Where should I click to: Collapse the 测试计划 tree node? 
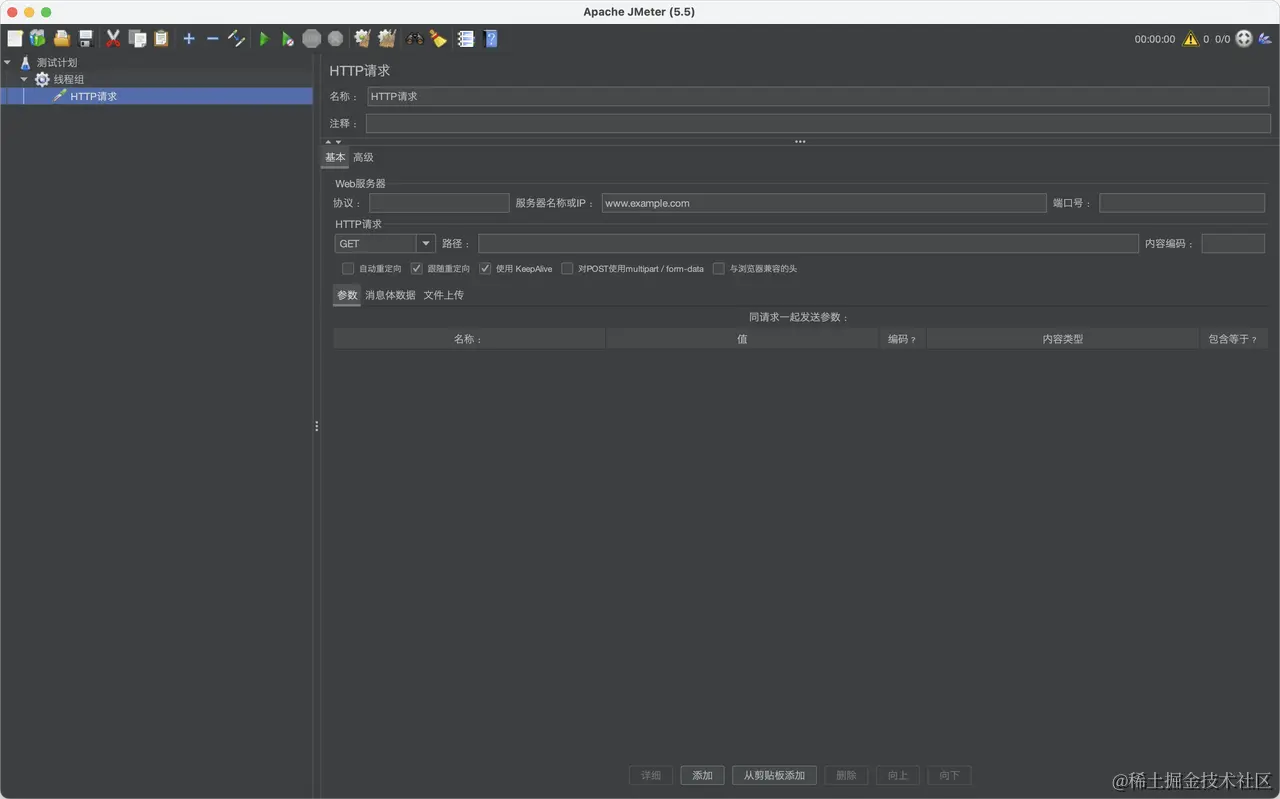[8, 63]
